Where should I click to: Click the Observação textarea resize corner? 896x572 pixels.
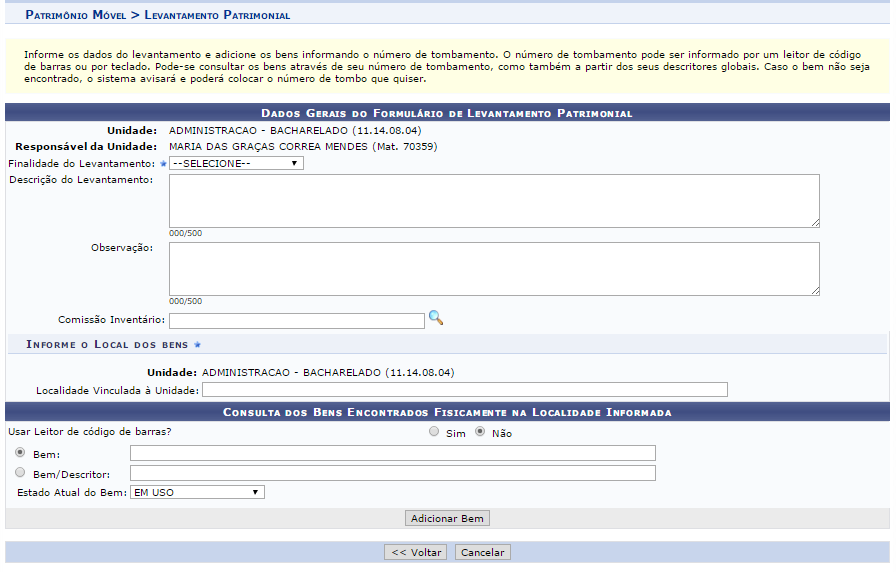point(815,290)
